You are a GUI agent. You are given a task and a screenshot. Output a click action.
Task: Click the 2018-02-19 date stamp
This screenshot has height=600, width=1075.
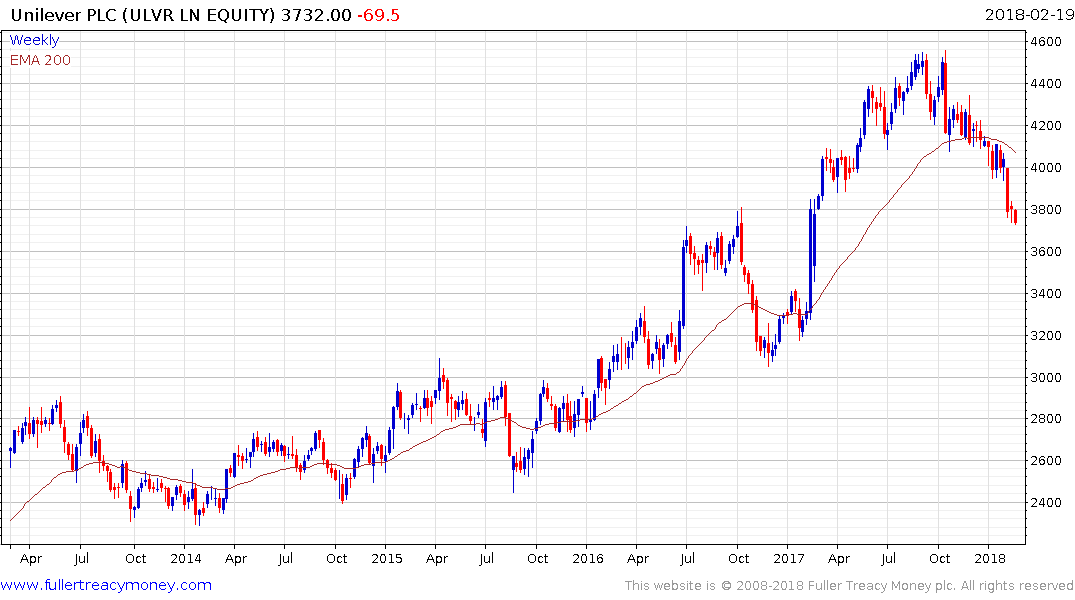click(x=1028, y=14)
